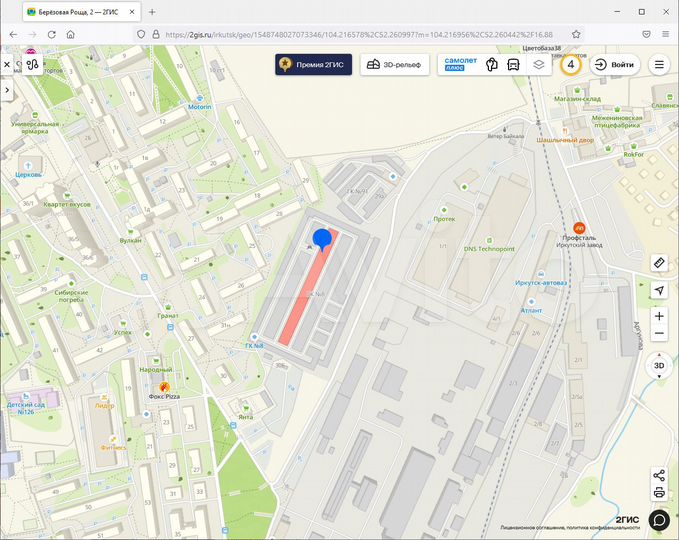Screen dimensions: 679x540
Task: Open the route builder icon
Action: point(32,65)
